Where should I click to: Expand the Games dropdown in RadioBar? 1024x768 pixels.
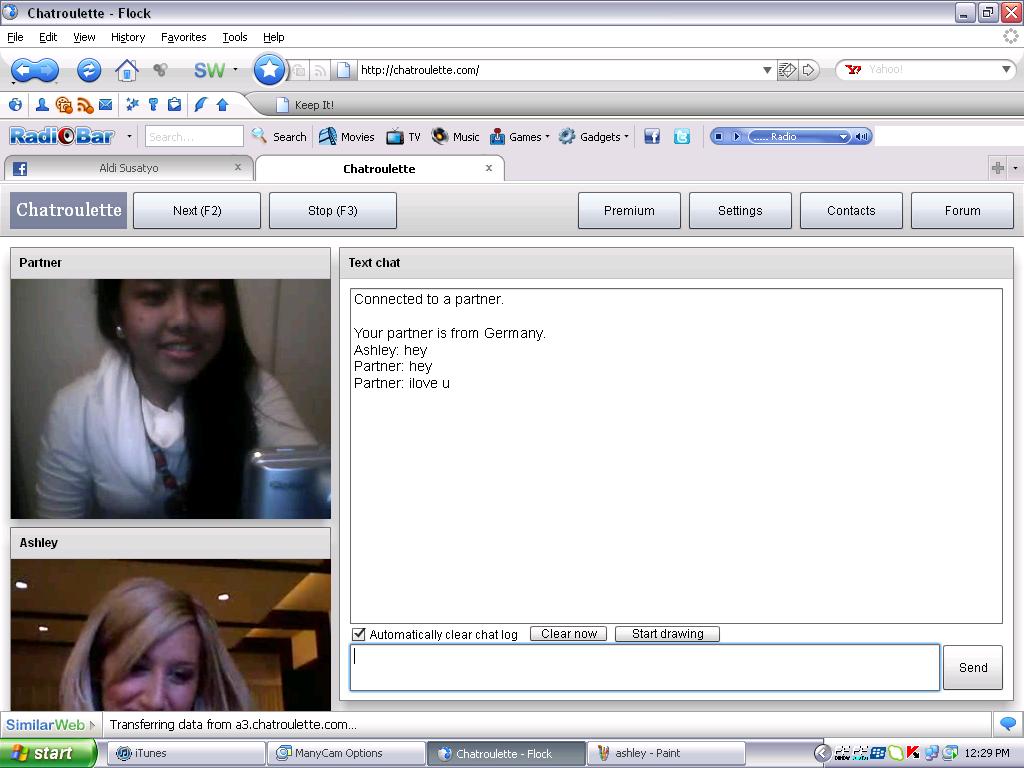coord(547,136)
